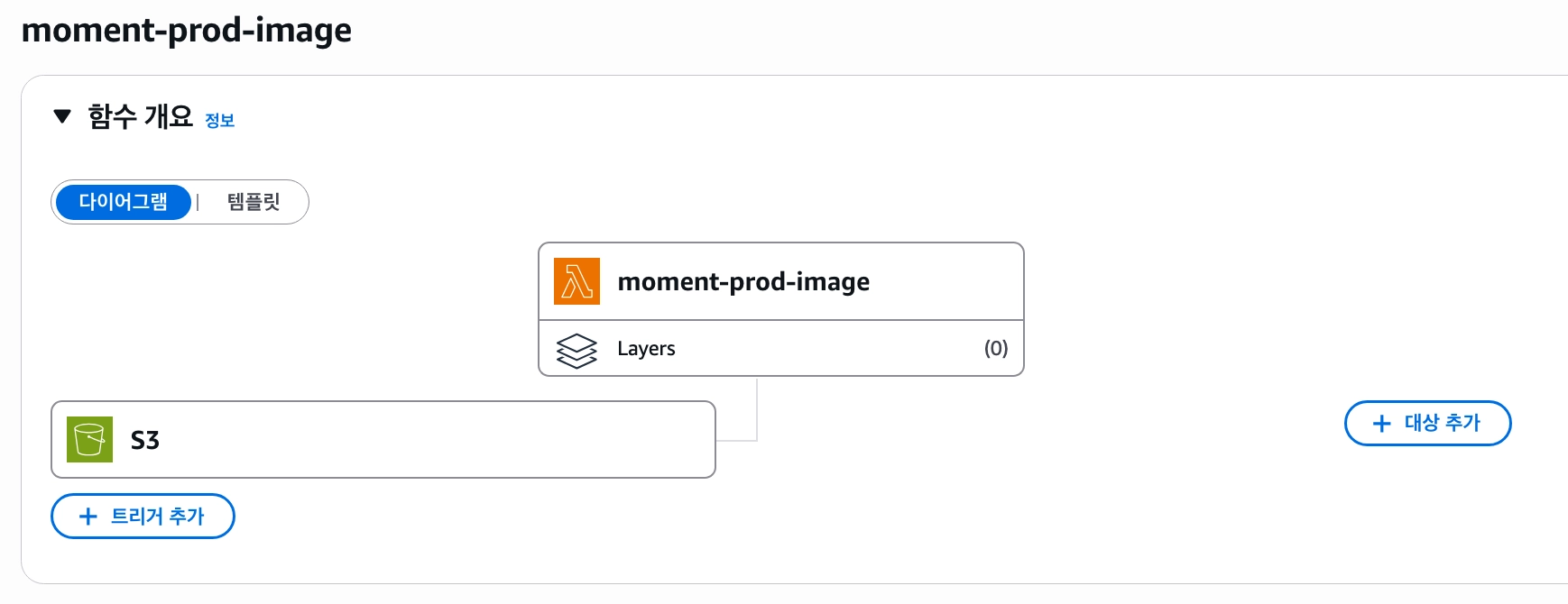Open the 정보 info link

pos(219,121)
